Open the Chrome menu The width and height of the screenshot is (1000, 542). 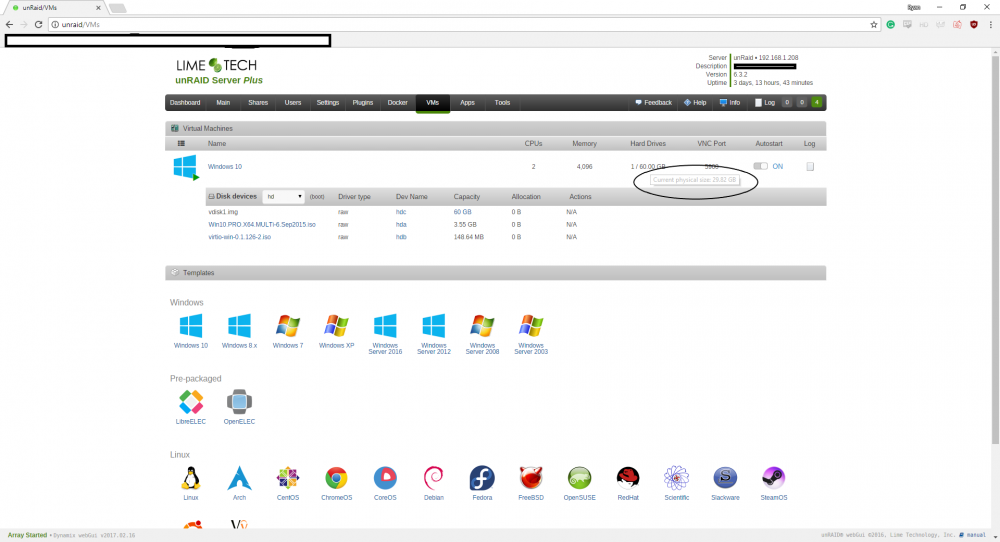coord(990,24)
